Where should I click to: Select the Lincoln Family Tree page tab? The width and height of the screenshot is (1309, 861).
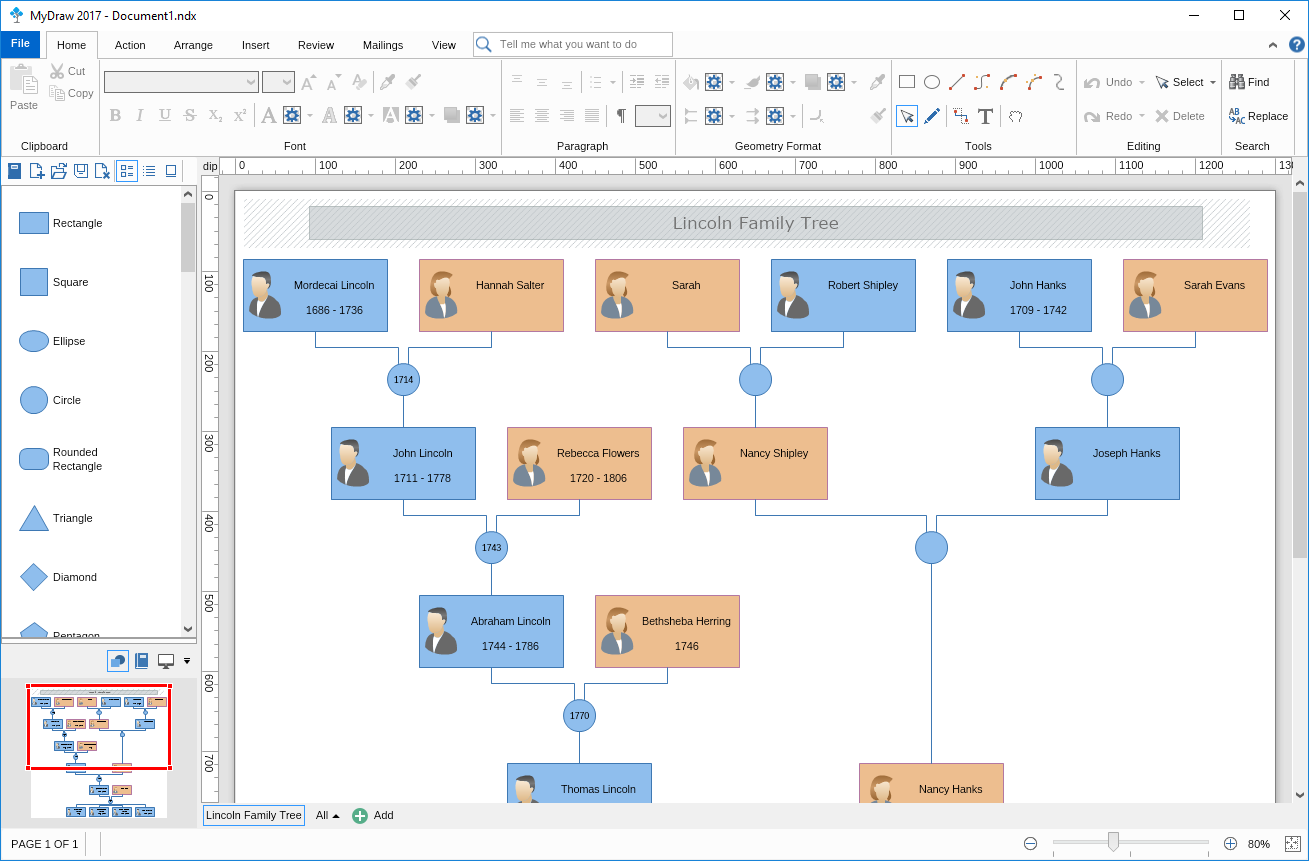tap(254, 816)
